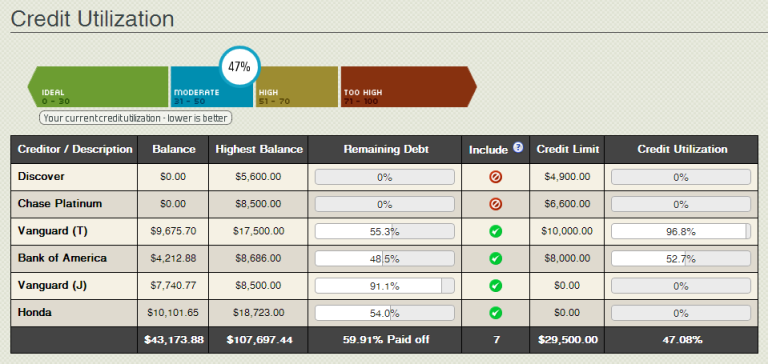Click the current credit utilization tooltip label
This screenshot has width=768, height=364.
135,118
